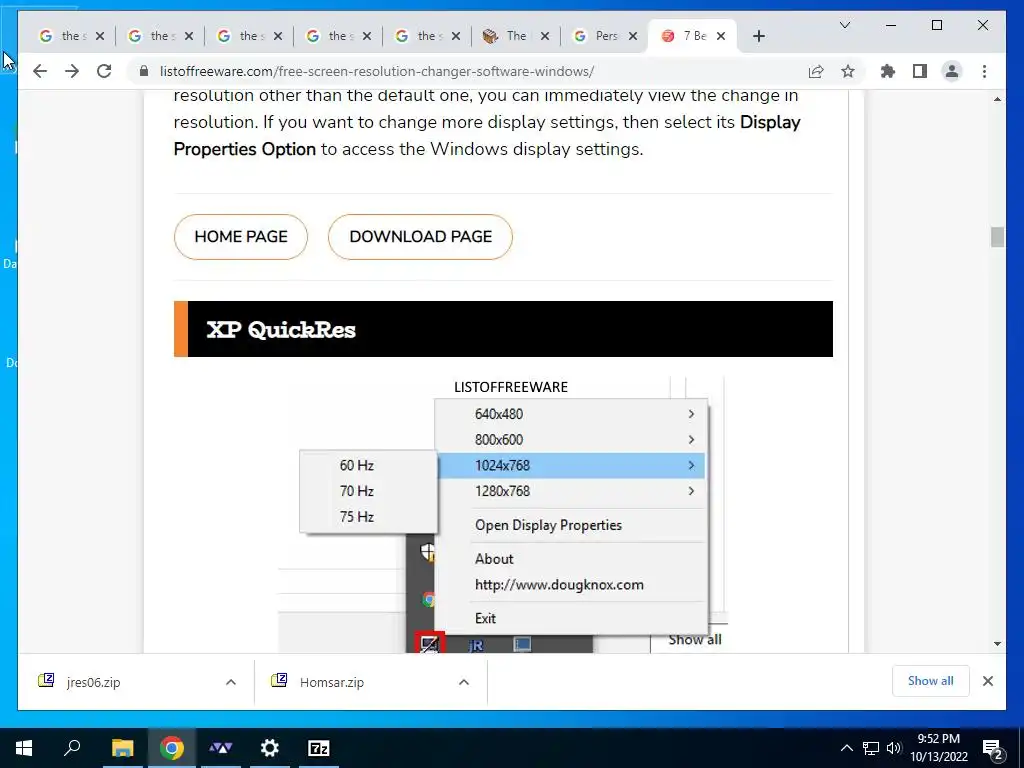Open a new browser tab
This screenshot has height=768, width=1024.
pyautogui.click(x=758, y=36)
